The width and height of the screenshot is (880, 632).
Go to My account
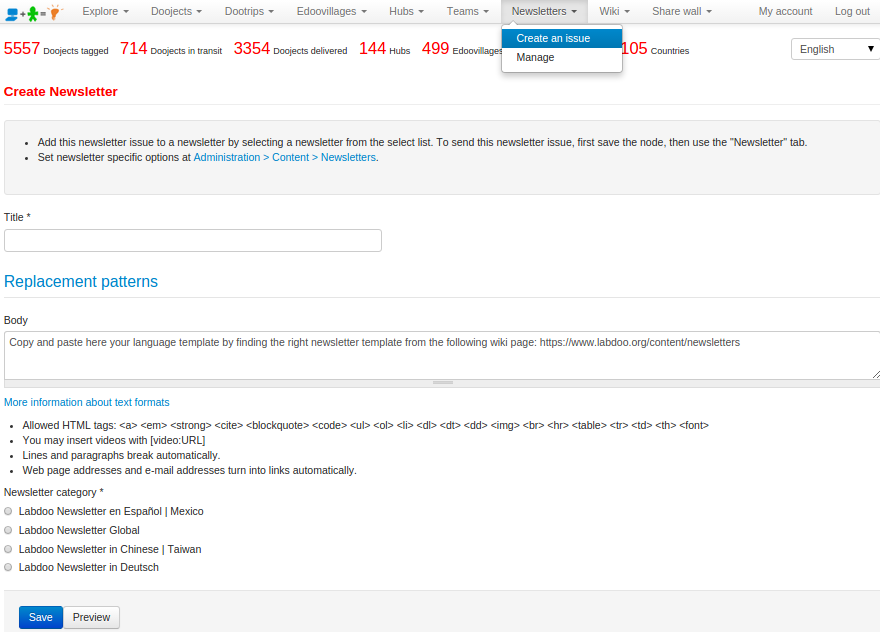(x=785, y=11)
